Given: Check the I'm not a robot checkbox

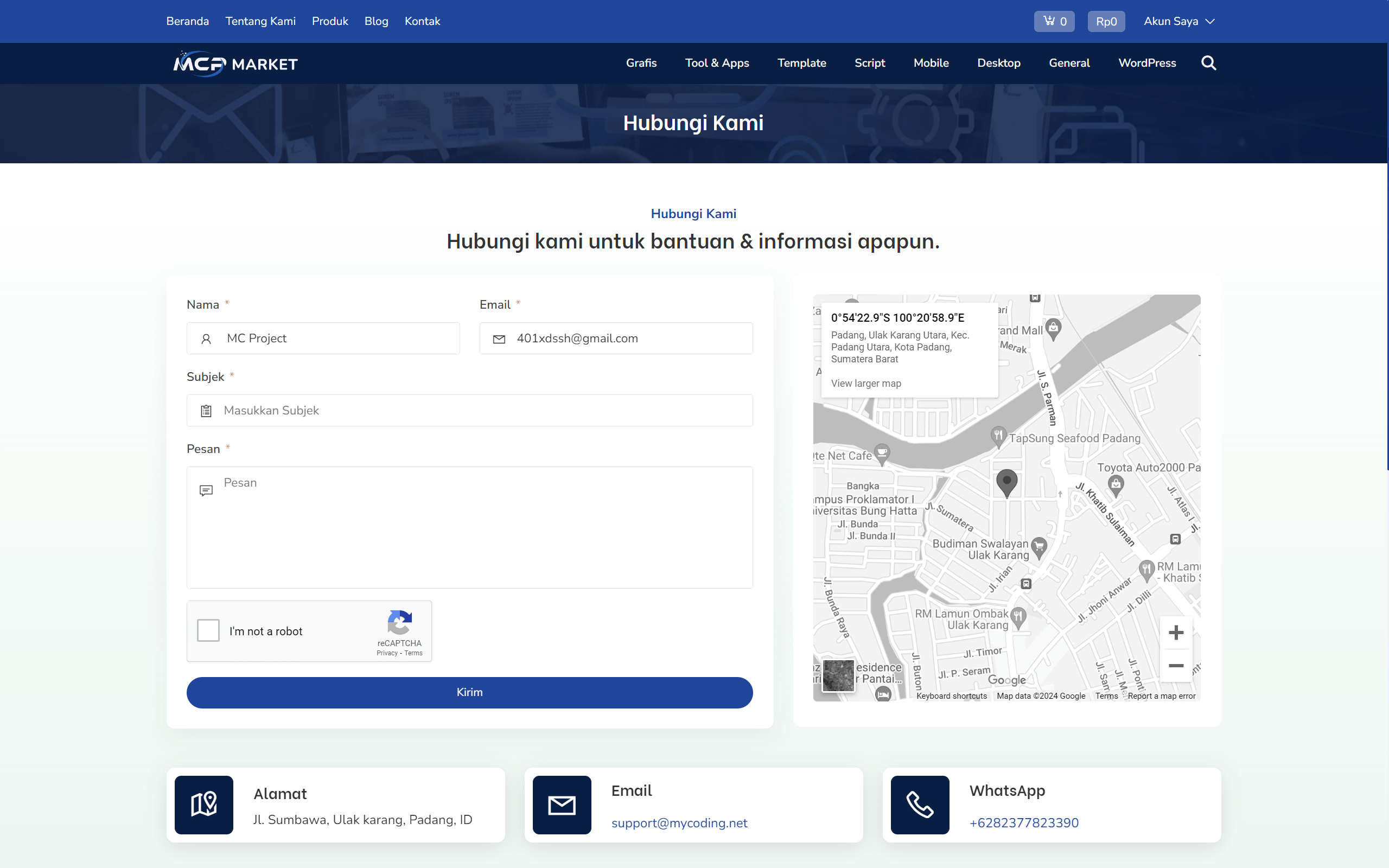Looking at the screenshot, I should pos(208,630).
